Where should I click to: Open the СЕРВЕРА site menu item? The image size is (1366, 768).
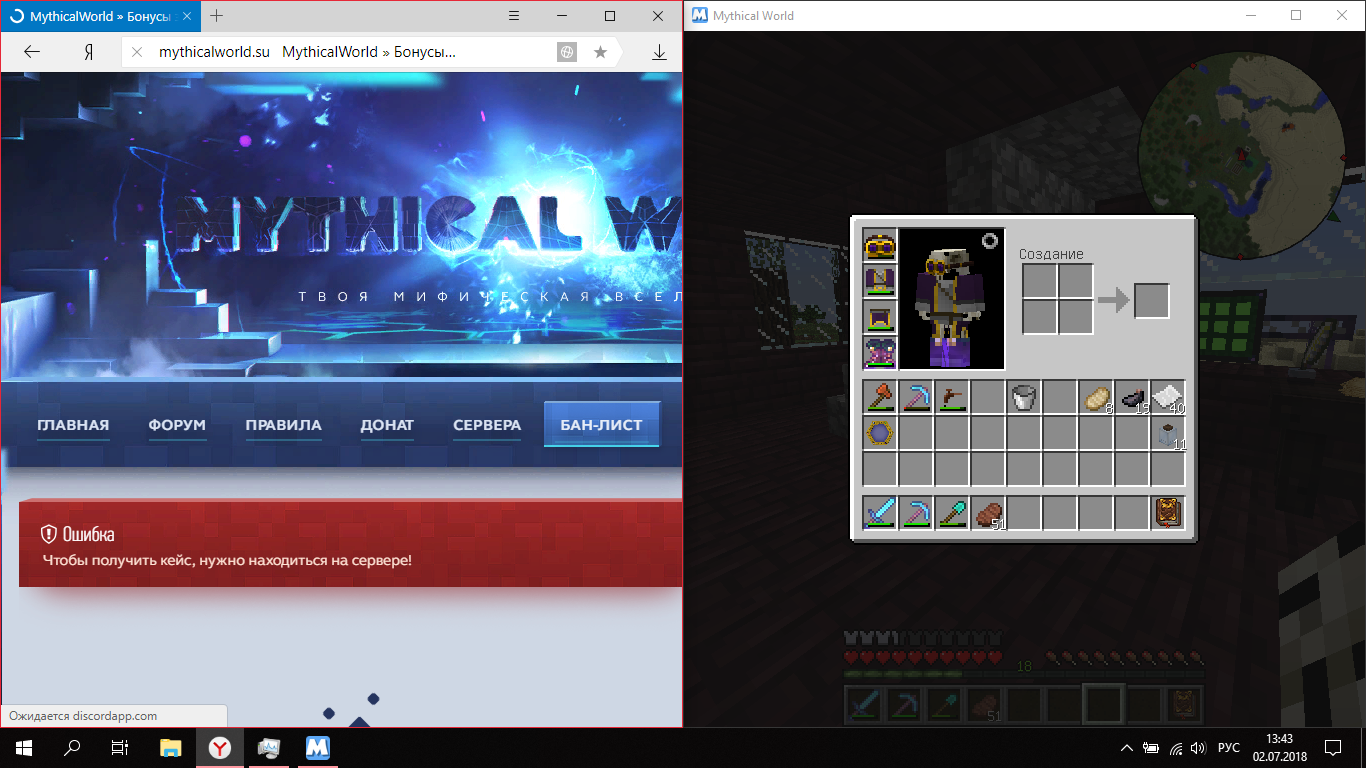(487, 425)
